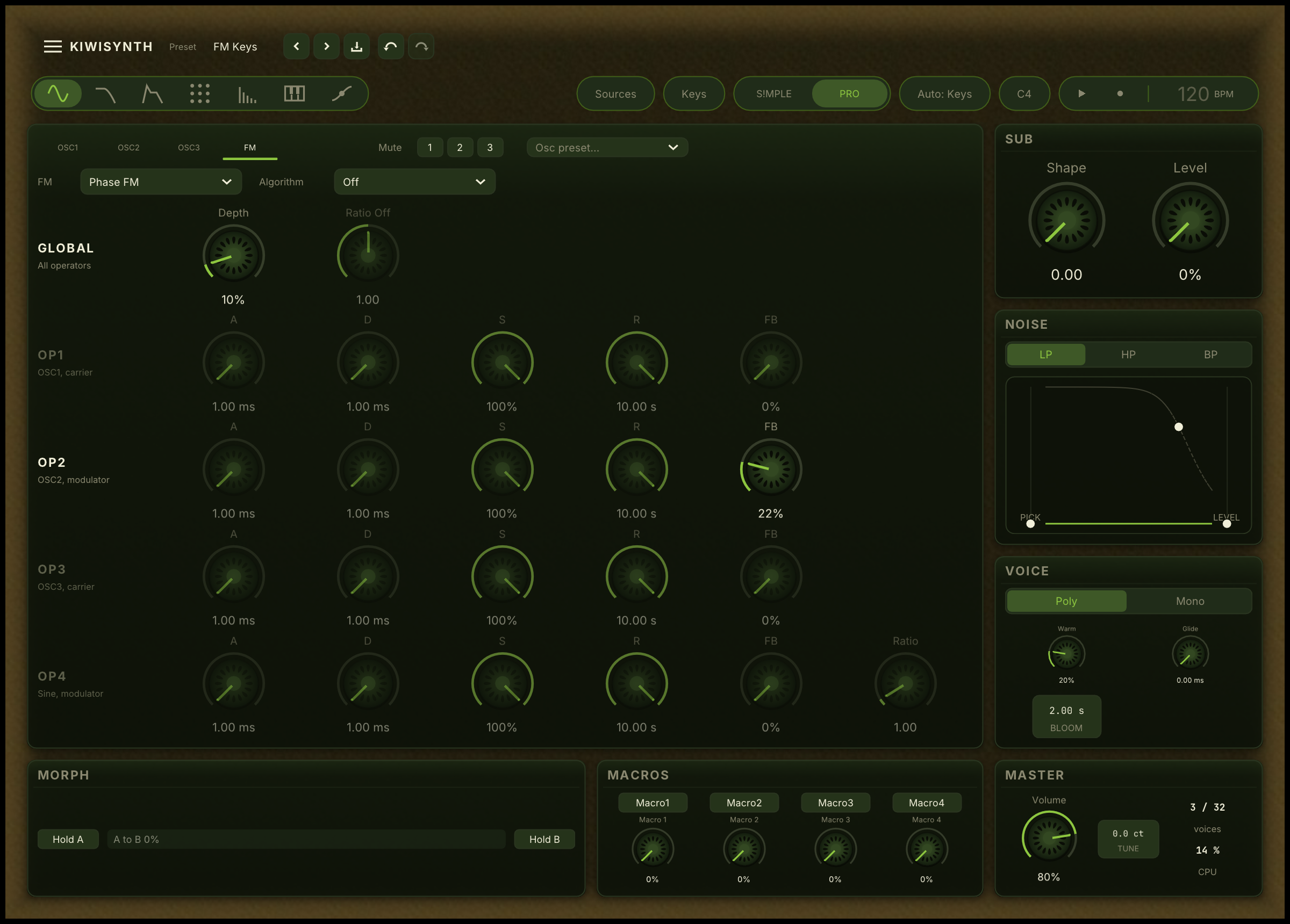Click the Auto: Keys button

click(x=945, y=94)
